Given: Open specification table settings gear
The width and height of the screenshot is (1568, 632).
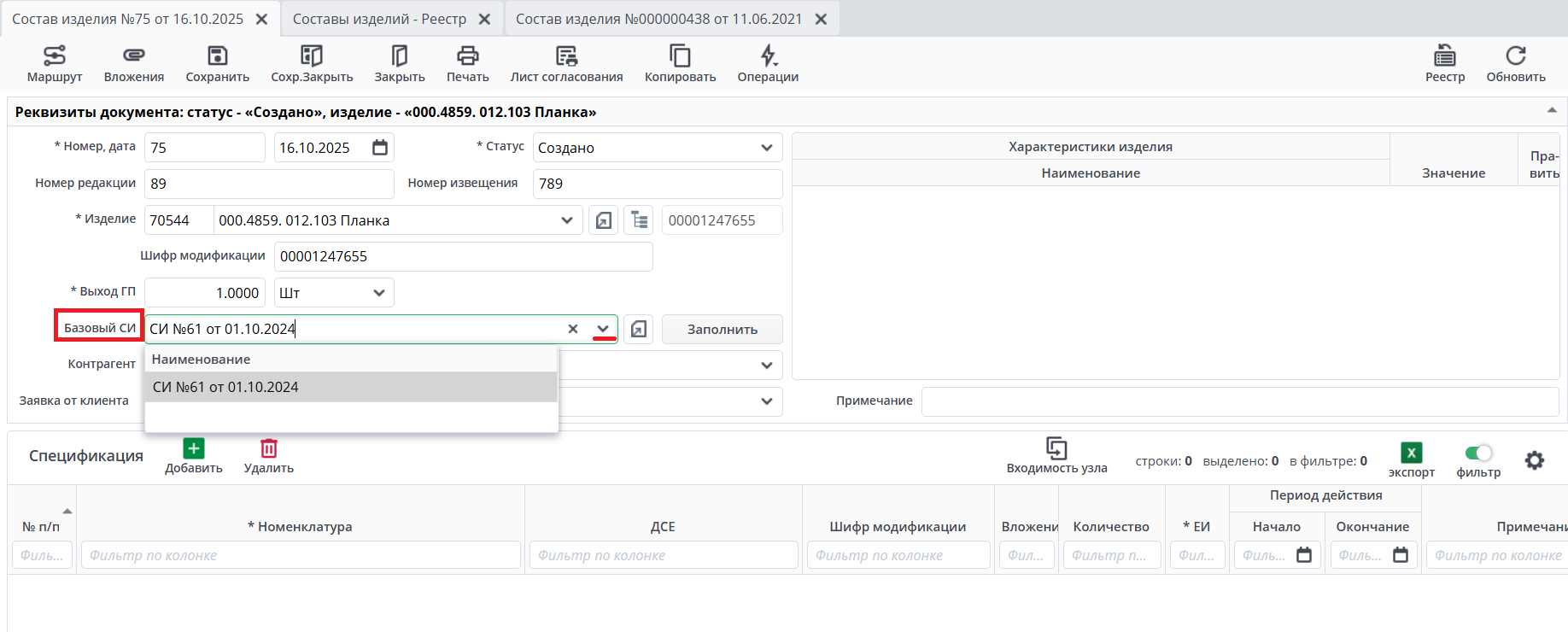Looking at the screenshot, I should 1534,461.
